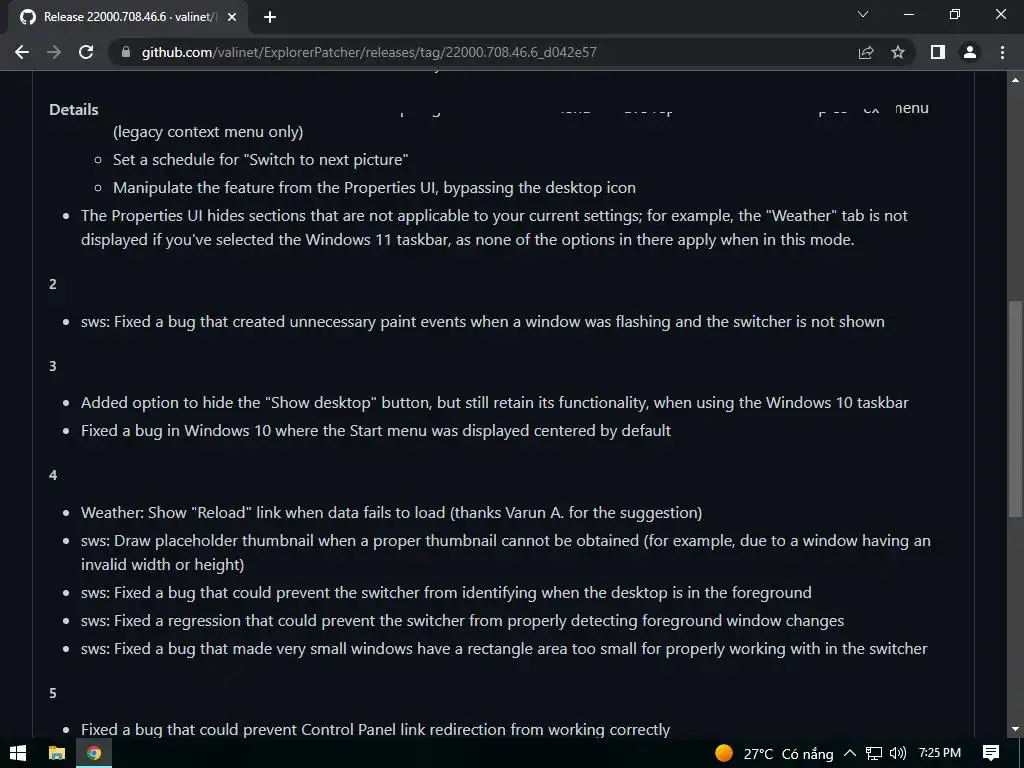Open File Explorer from the taskbar
The image size is (1024, 768).
pos(57,753)
